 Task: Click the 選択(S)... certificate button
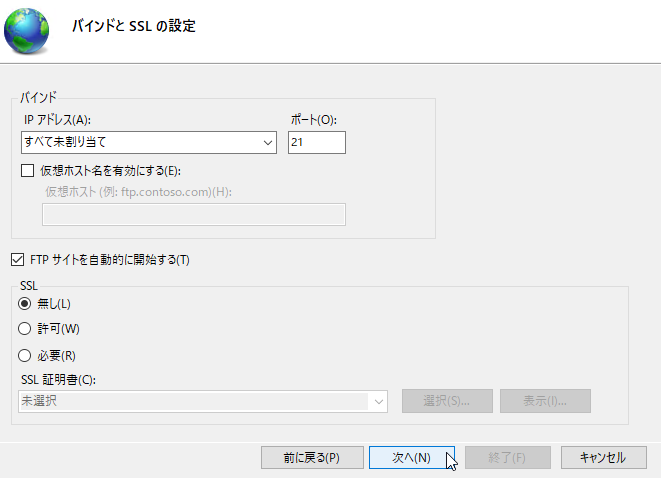[447, 401]
